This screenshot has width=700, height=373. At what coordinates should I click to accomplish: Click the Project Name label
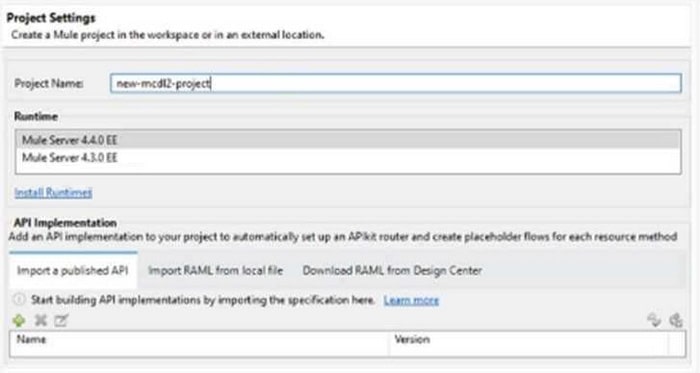(x=49, y=83)
